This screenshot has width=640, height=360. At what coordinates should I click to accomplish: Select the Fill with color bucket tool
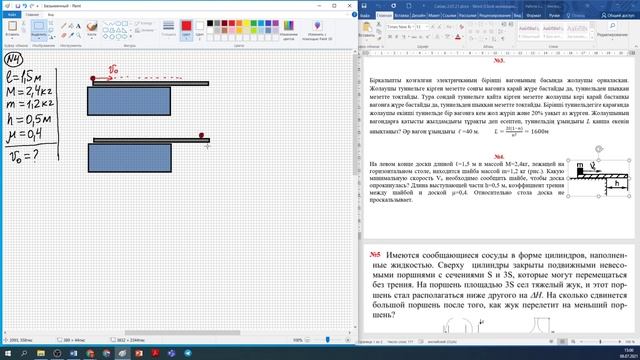(71, 26)
